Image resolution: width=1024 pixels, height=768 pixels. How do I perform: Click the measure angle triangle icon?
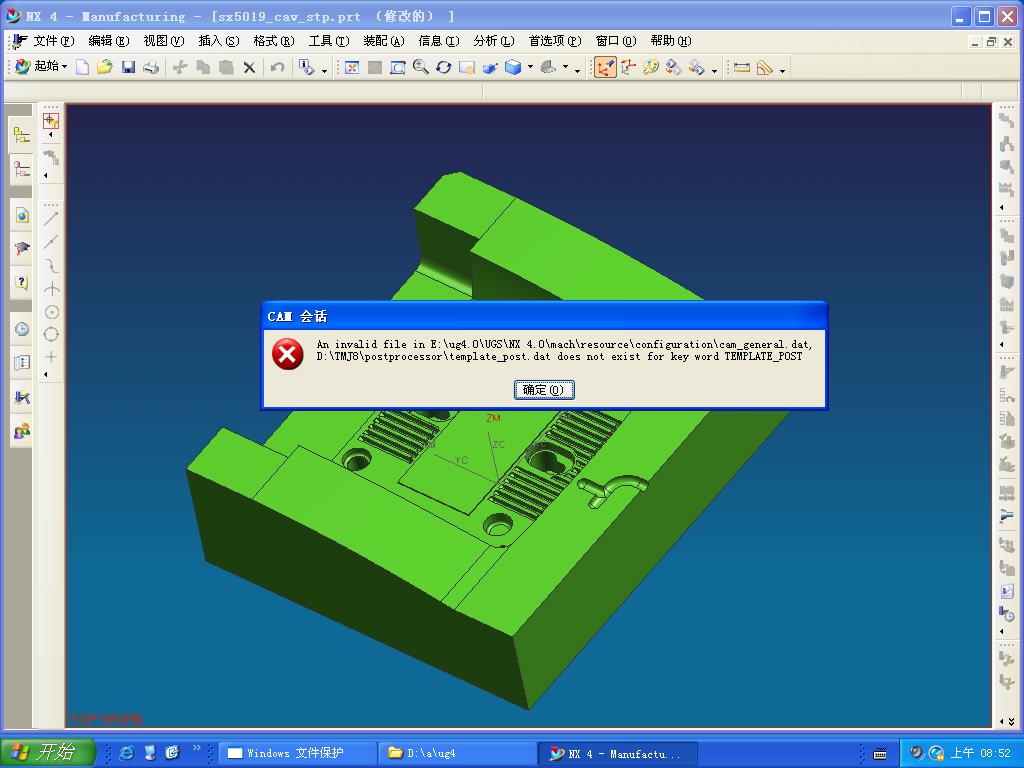coord(765,67)
